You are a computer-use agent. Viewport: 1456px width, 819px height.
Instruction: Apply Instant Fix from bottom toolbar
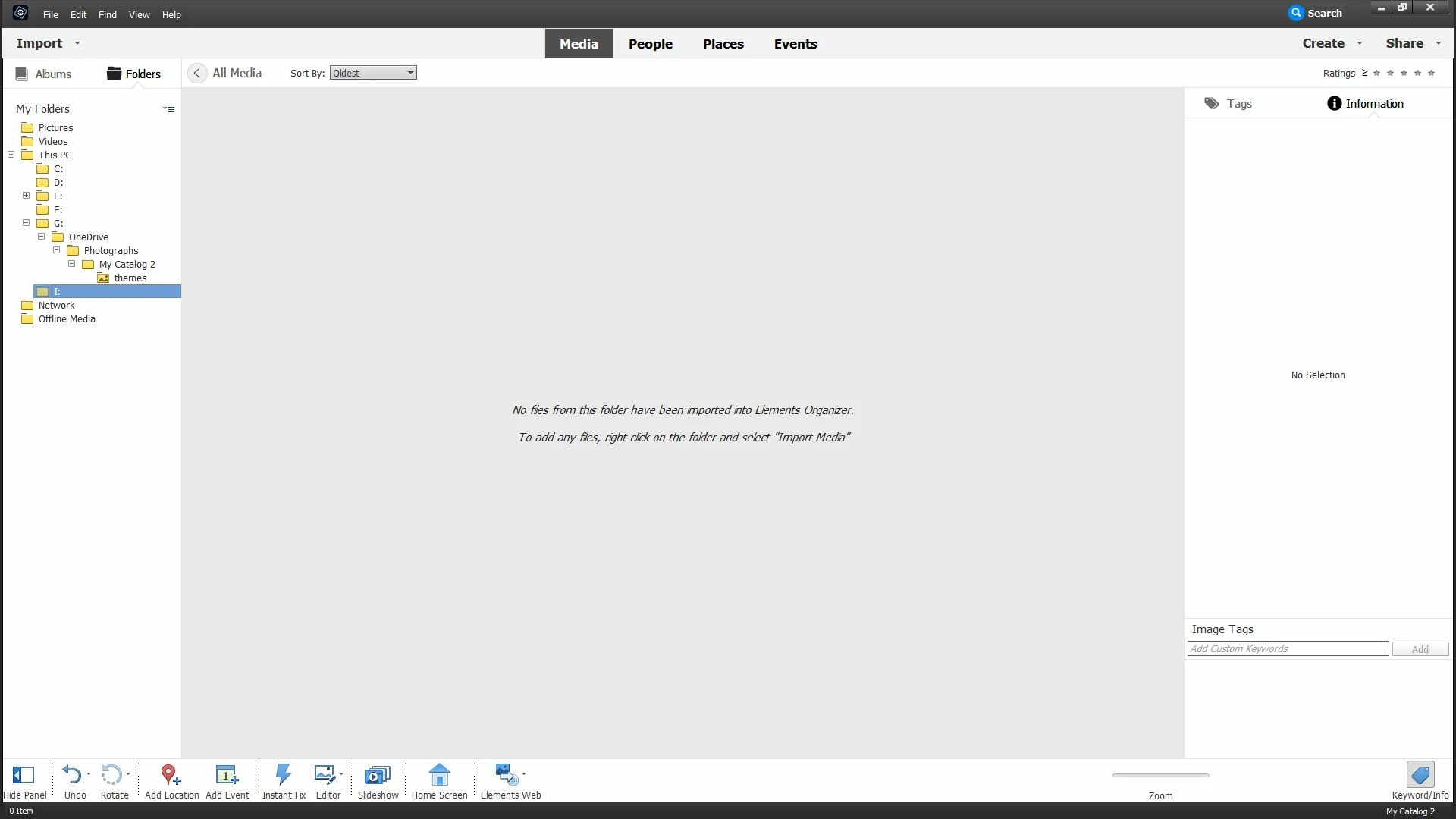(283, 775)
